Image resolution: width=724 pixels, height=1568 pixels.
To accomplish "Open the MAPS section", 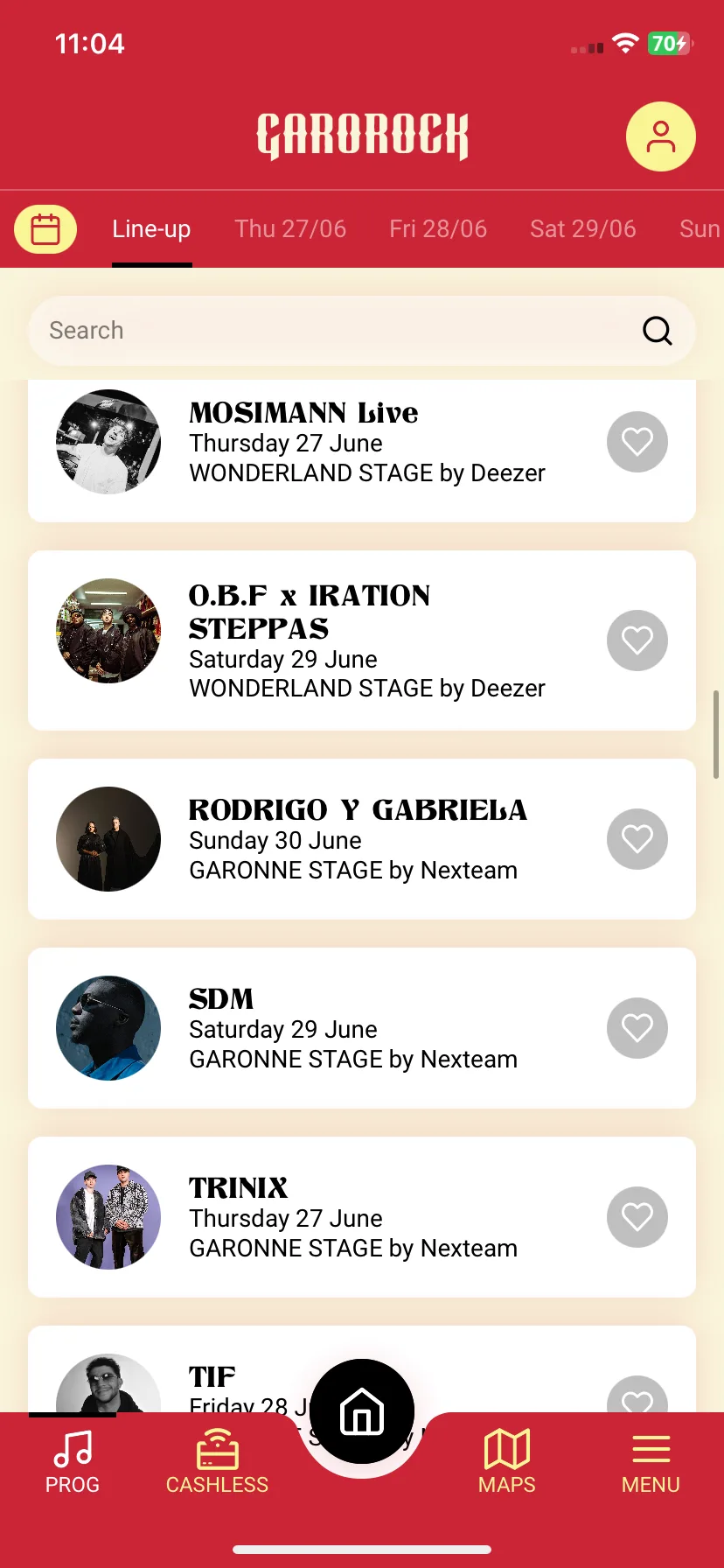I will click(x=507, y=1461).
